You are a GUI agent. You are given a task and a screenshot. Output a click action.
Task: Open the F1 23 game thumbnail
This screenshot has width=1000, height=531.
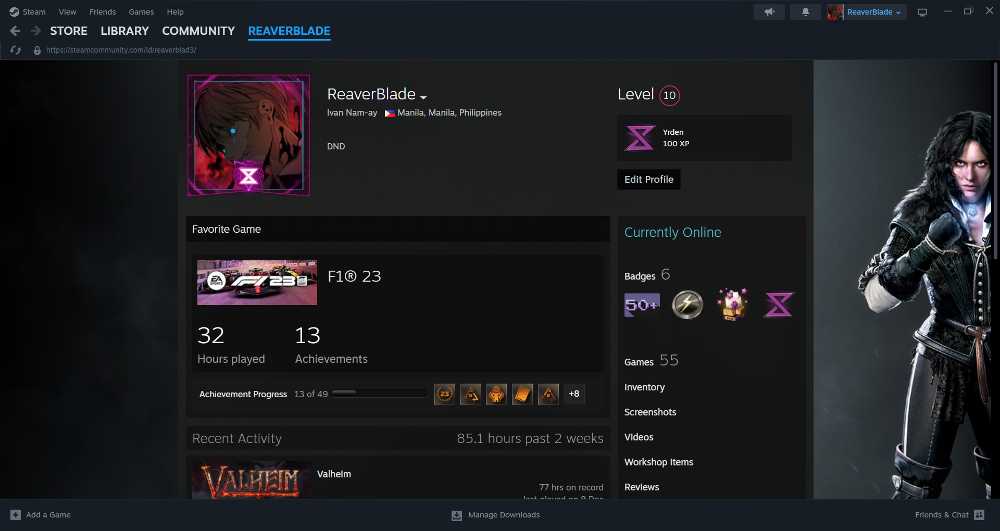(257, 282)
